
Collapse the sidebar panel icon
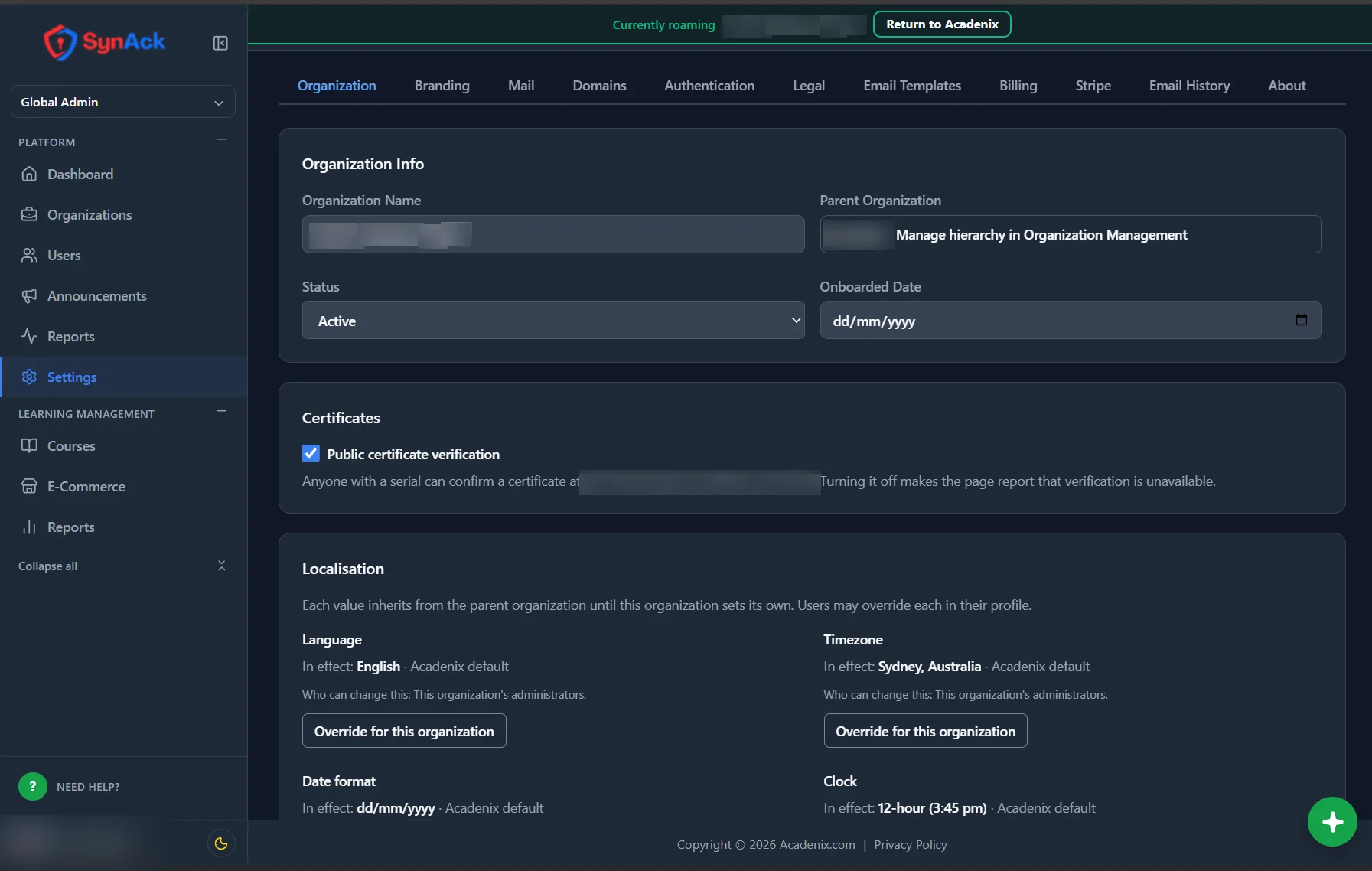tap(220, 43)
